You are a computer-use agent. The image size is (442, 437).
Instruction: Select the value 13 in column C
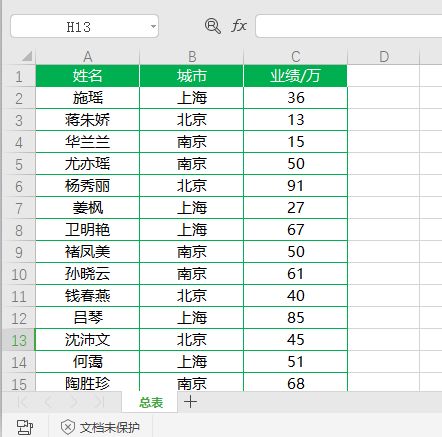pyautogui.click(x=296, y=120)
